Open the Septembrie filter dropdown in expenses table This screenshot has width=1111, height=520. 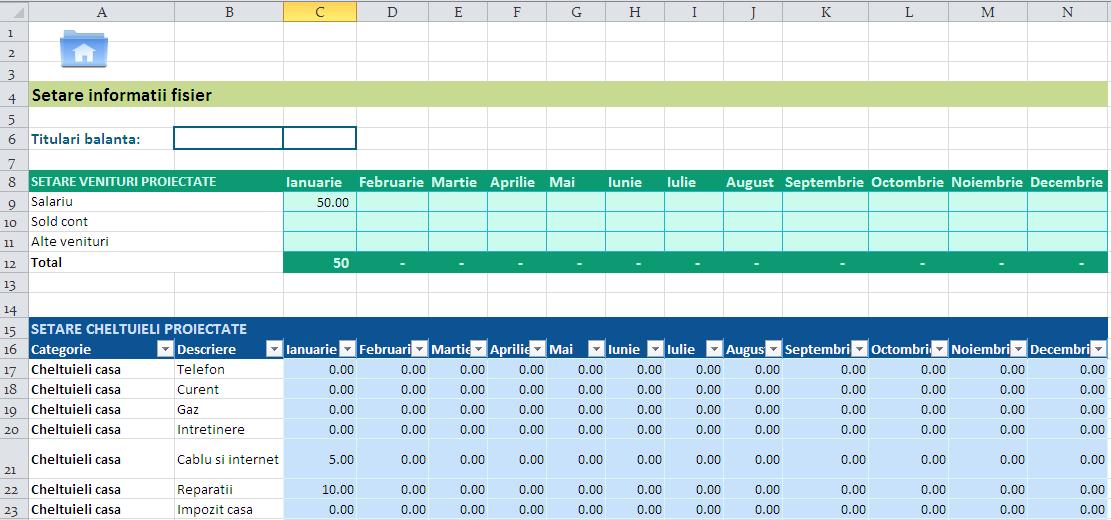860,349
